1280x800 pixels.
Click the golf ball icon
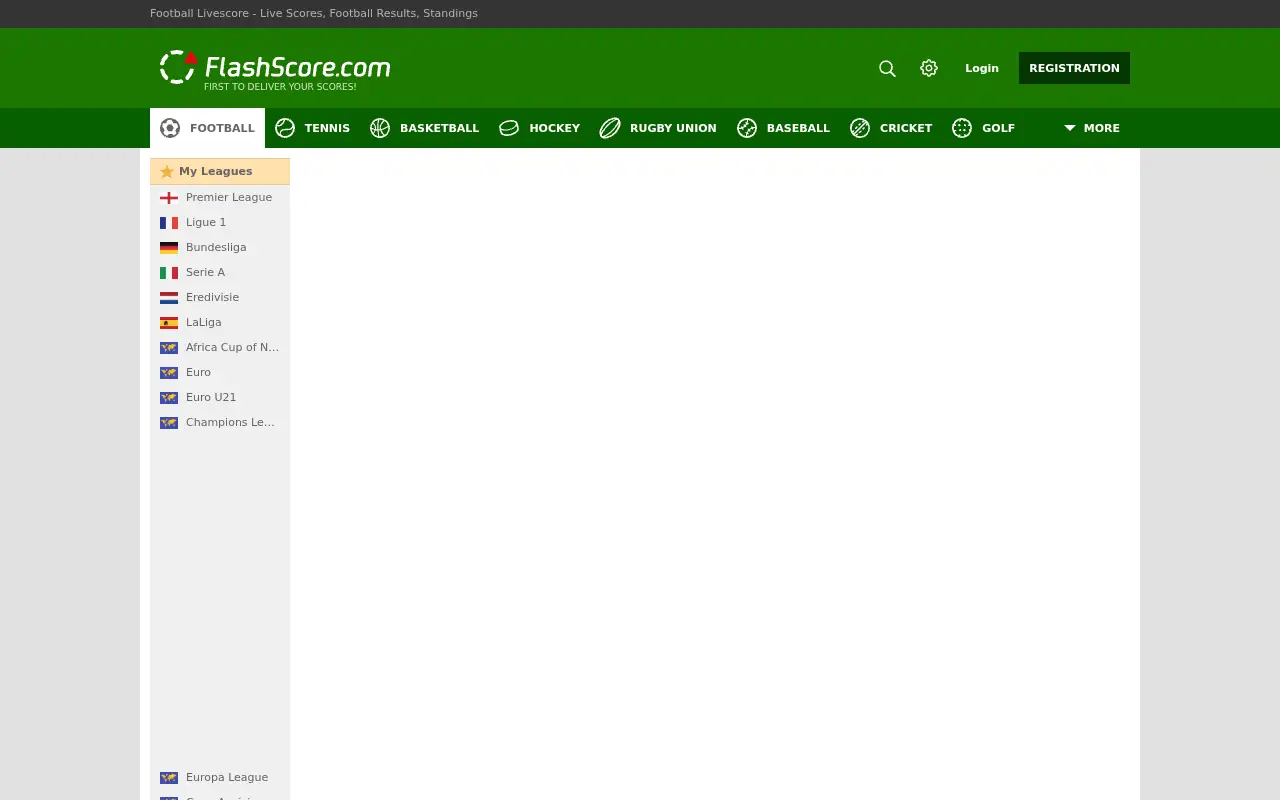(x=962, y=128)
